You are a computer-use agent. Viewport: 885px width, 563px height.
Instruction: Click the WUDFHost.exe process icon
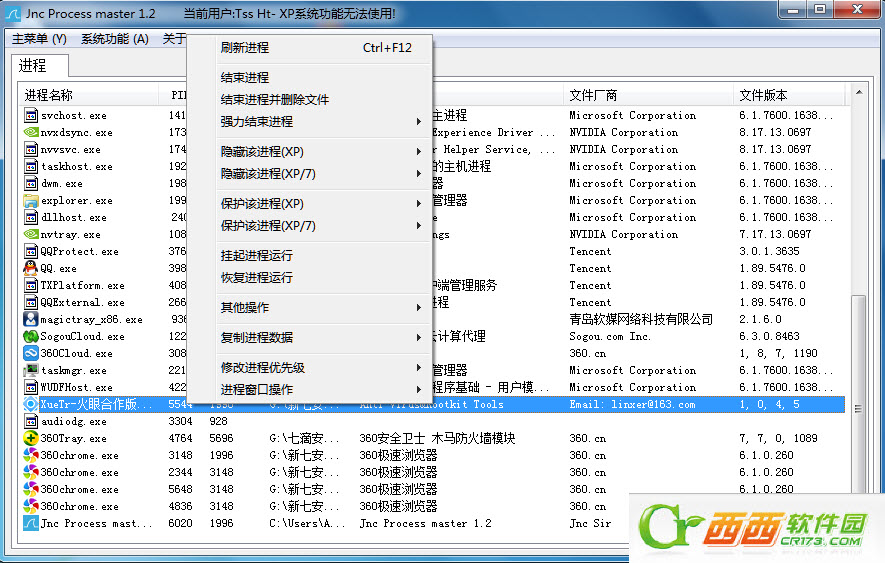(30, 387)
